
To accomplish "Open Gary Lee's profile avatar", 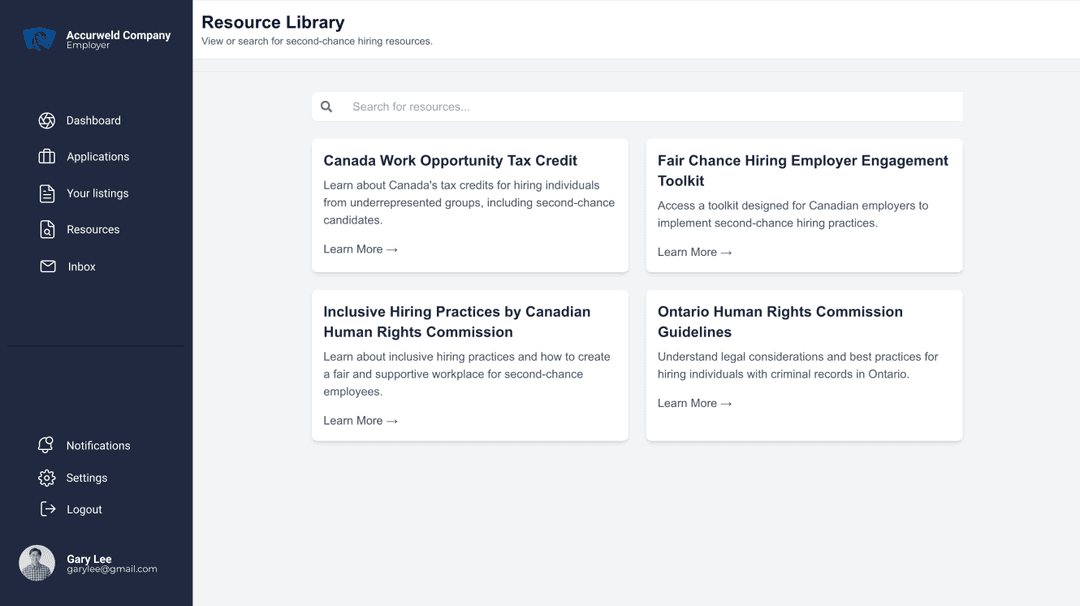I will tap(37, 563).
